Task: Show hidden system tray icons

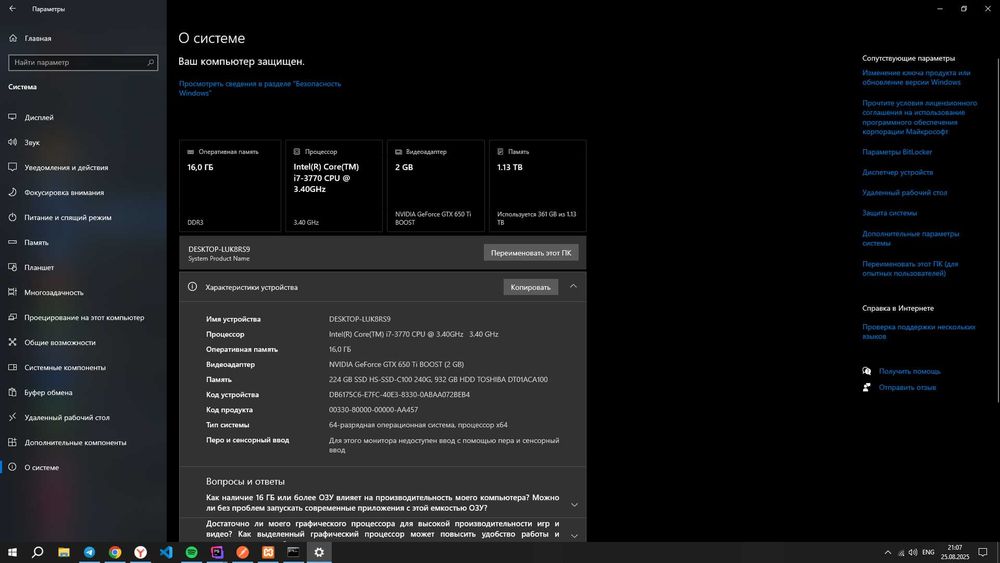Action: [888, 552]
